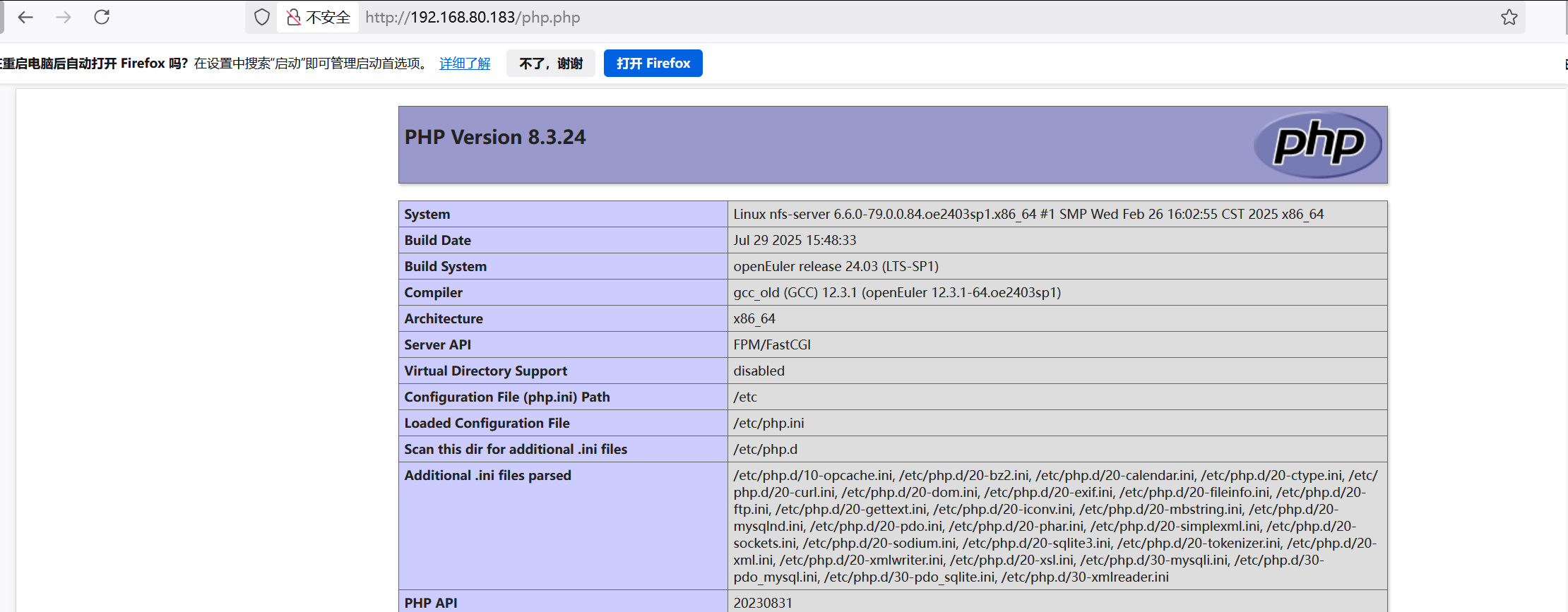This screenshot has height=612, width=1568.
Task: Click the 打开 Firefox button
Action: pyautogui.click(x=653, y=64)
